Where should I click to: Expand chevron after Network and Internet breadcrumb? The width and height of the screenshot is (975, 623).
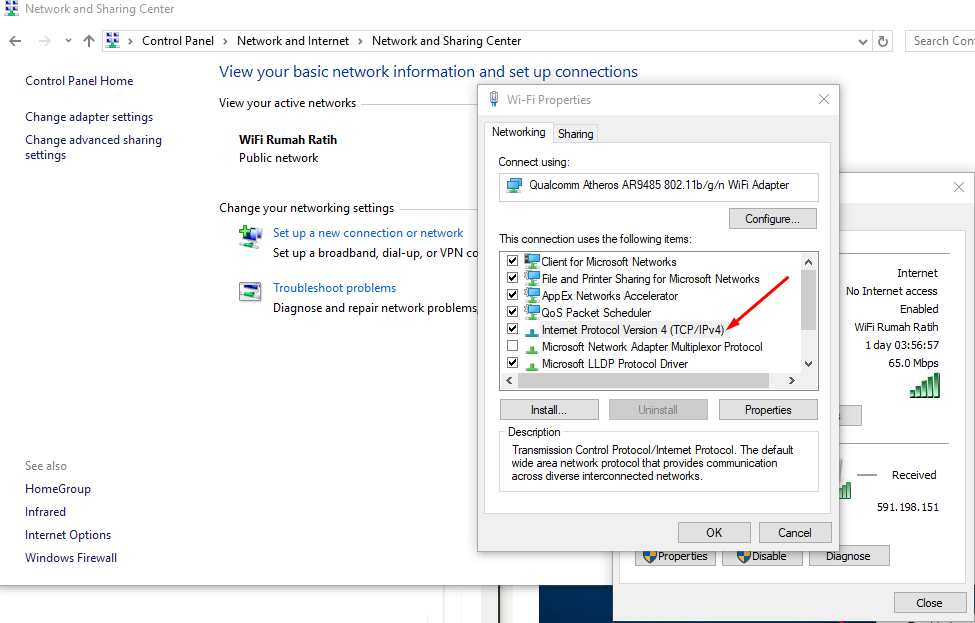tap(360, 41)
